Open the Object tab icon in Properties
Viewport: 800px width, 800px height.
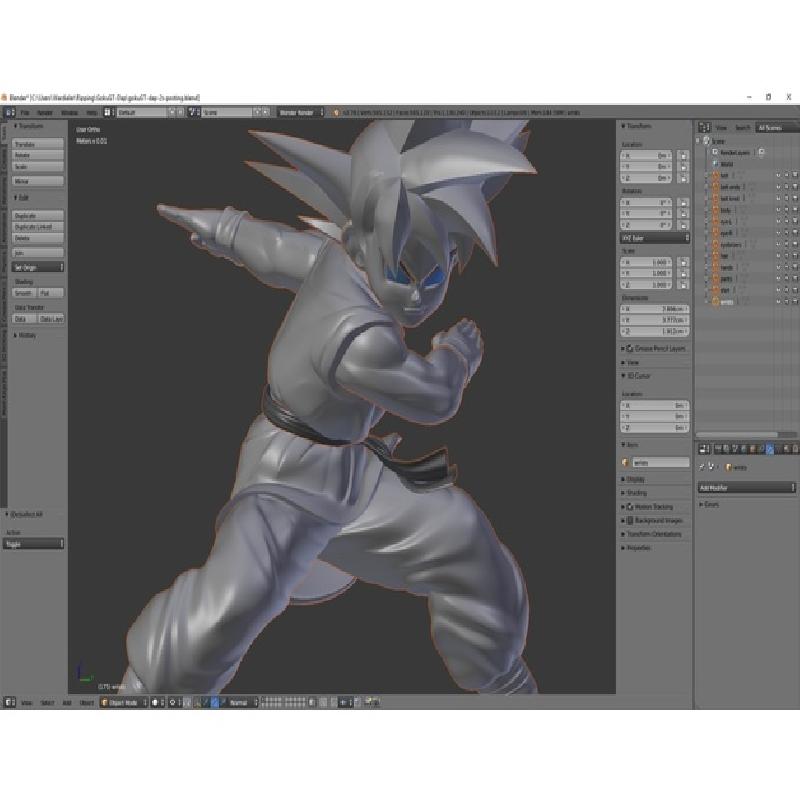click(x=753, y=449)
